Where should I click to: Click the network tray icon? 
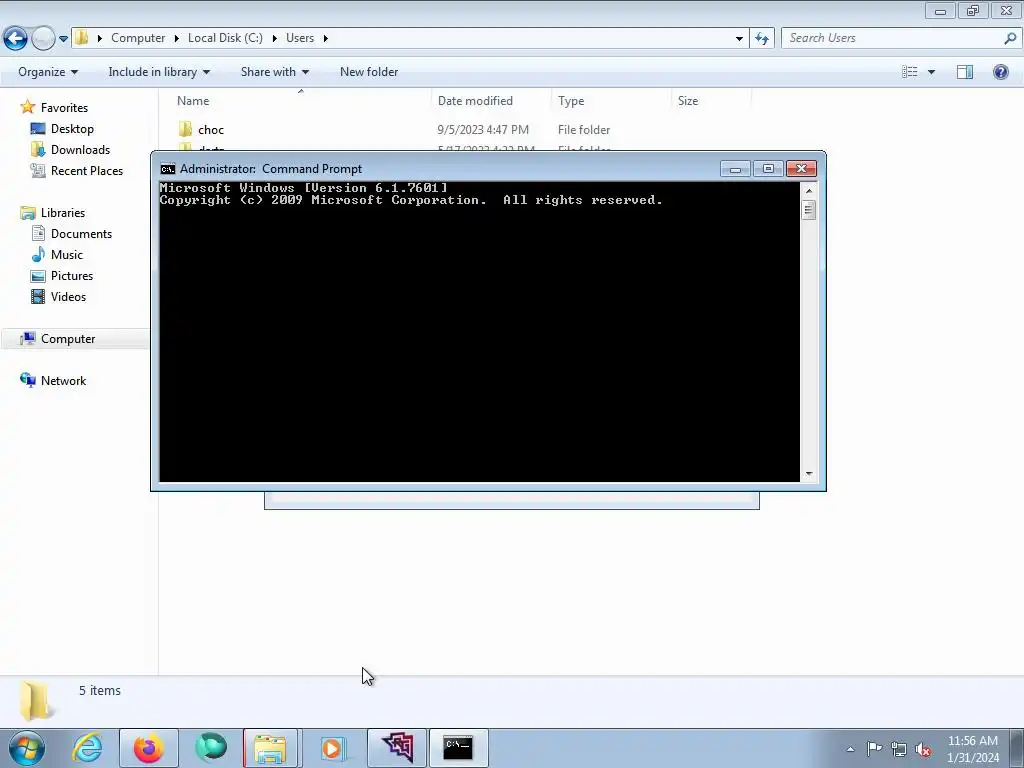click(899, 749)
